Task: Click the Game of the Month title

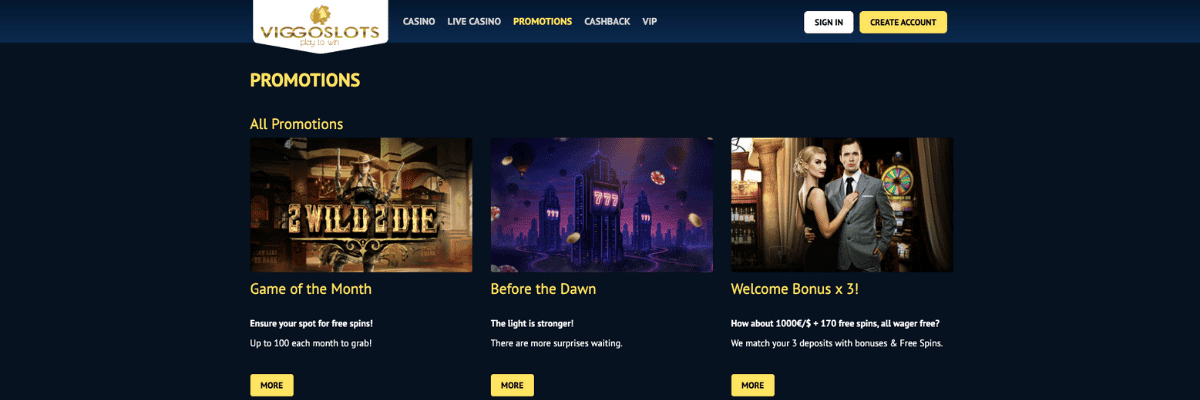Action: click(x=311, y=289)
